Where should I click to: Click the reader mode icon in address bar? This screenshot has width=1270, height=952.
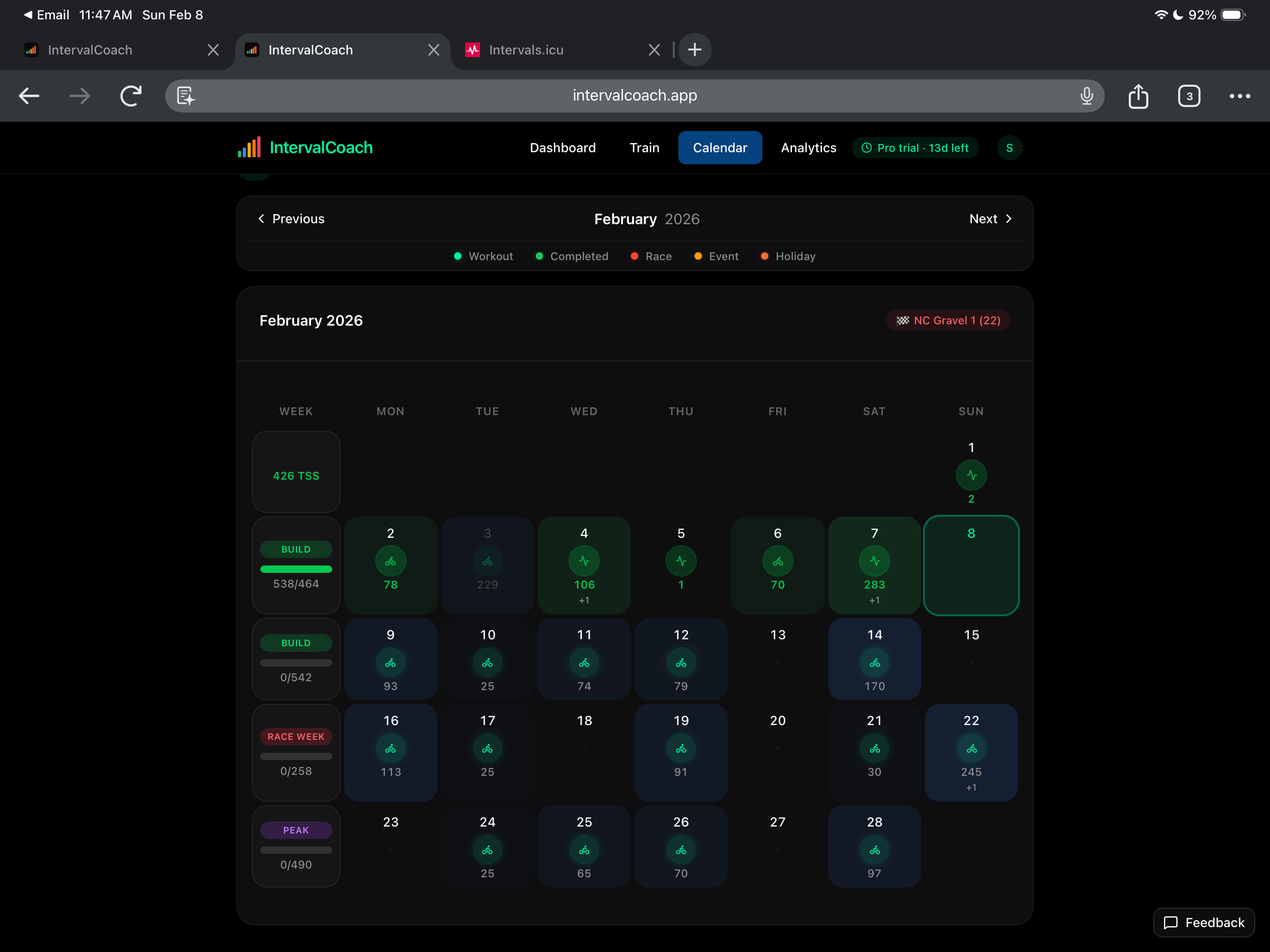186,96
